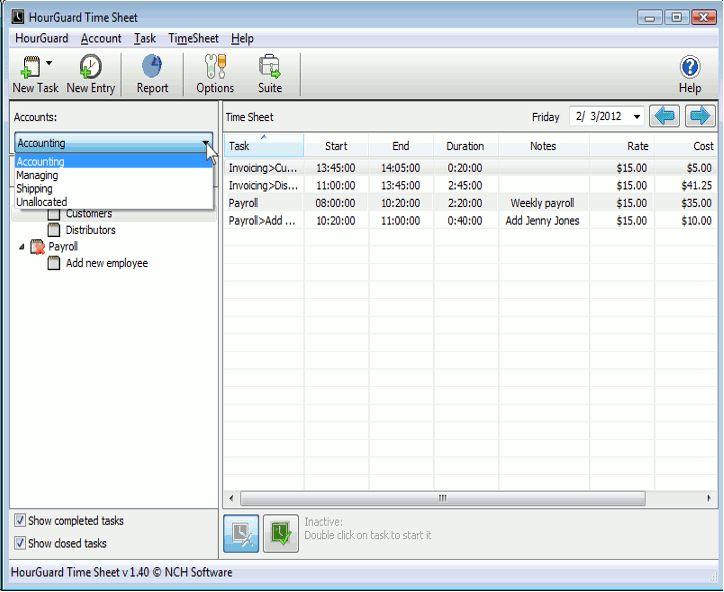The height and width of the screenshot is (592, 724).
Task: Select the Invoicing>Dis... timesheet row
Action: tap(470, 185)
